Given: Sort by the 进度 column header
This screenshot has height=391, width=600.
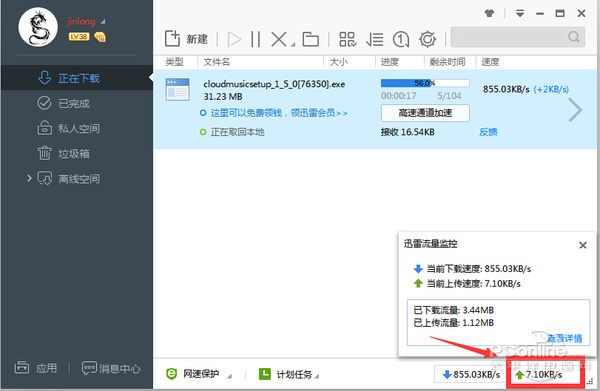Looking at the screenshot, I should pyautogui.click(x=390, y=62).
